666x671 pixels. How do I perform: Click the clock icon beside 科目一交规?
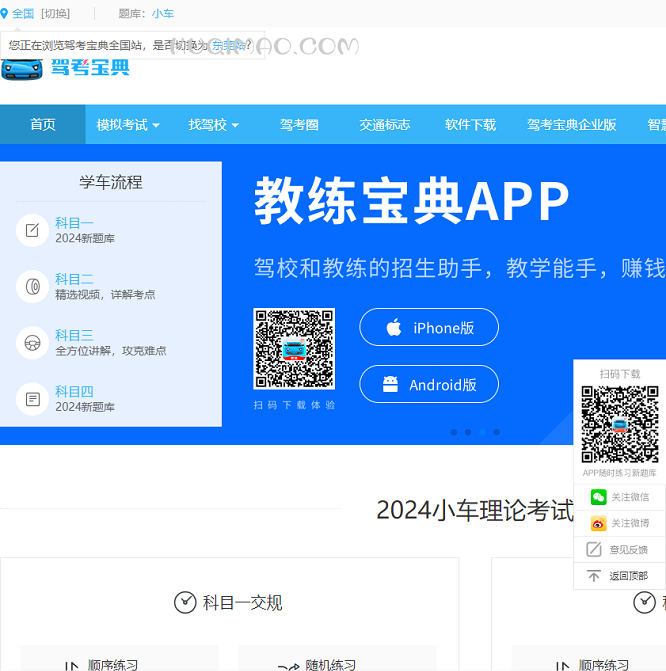pos(185,603)
